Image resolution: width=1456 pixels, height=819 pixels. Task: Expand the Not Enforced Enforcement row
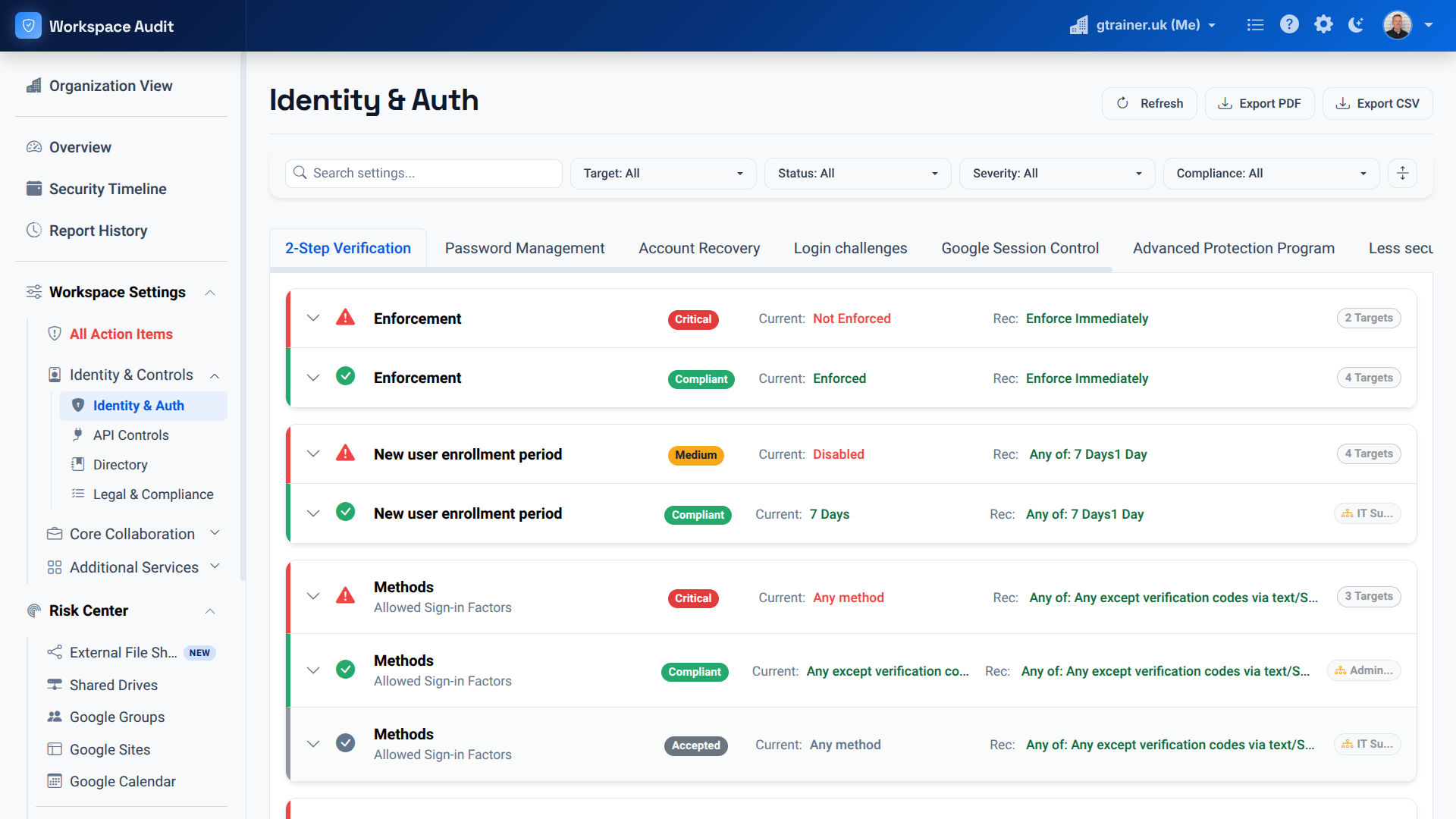(313, 318)
